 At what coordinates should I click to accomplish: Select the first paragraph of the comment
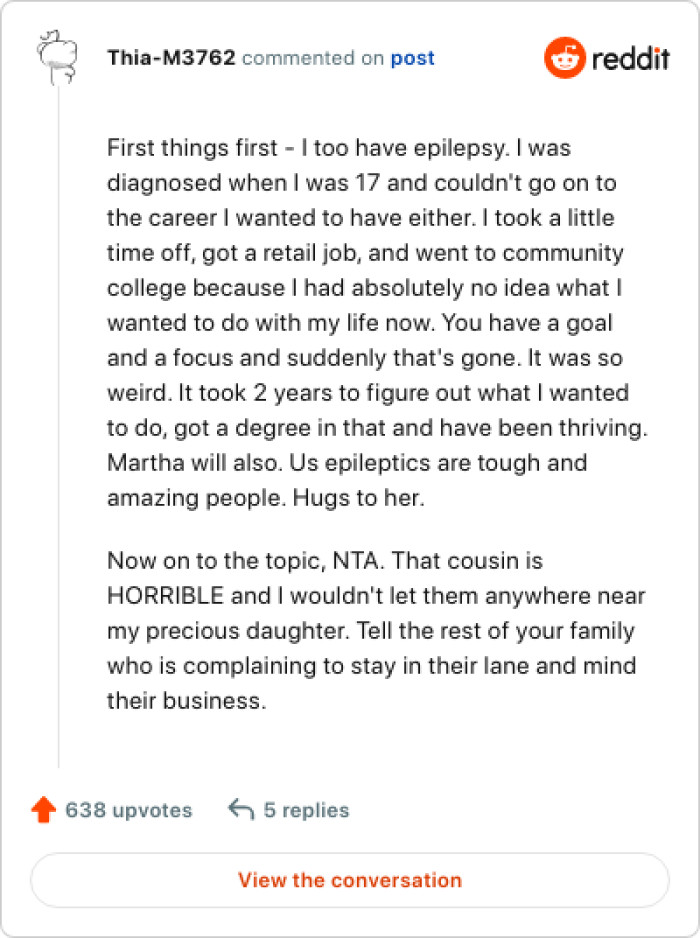(370, 320)
